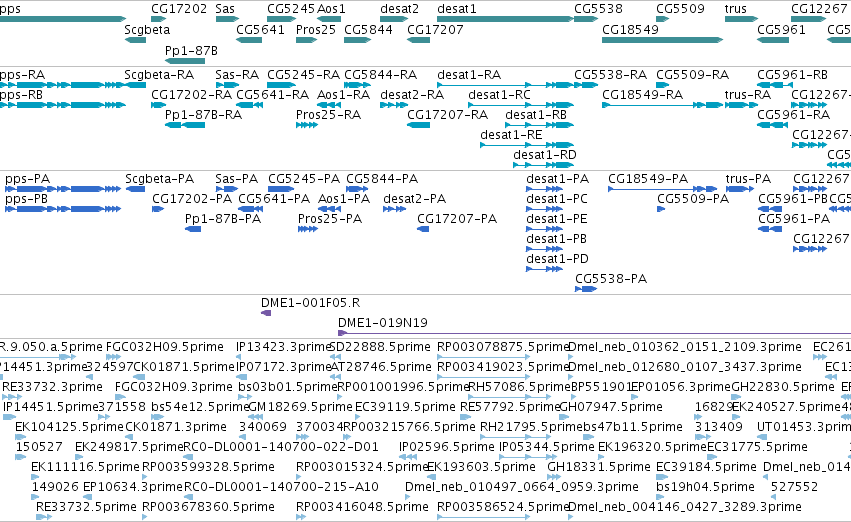Select the Pros25 gene label

coord(316,29)
